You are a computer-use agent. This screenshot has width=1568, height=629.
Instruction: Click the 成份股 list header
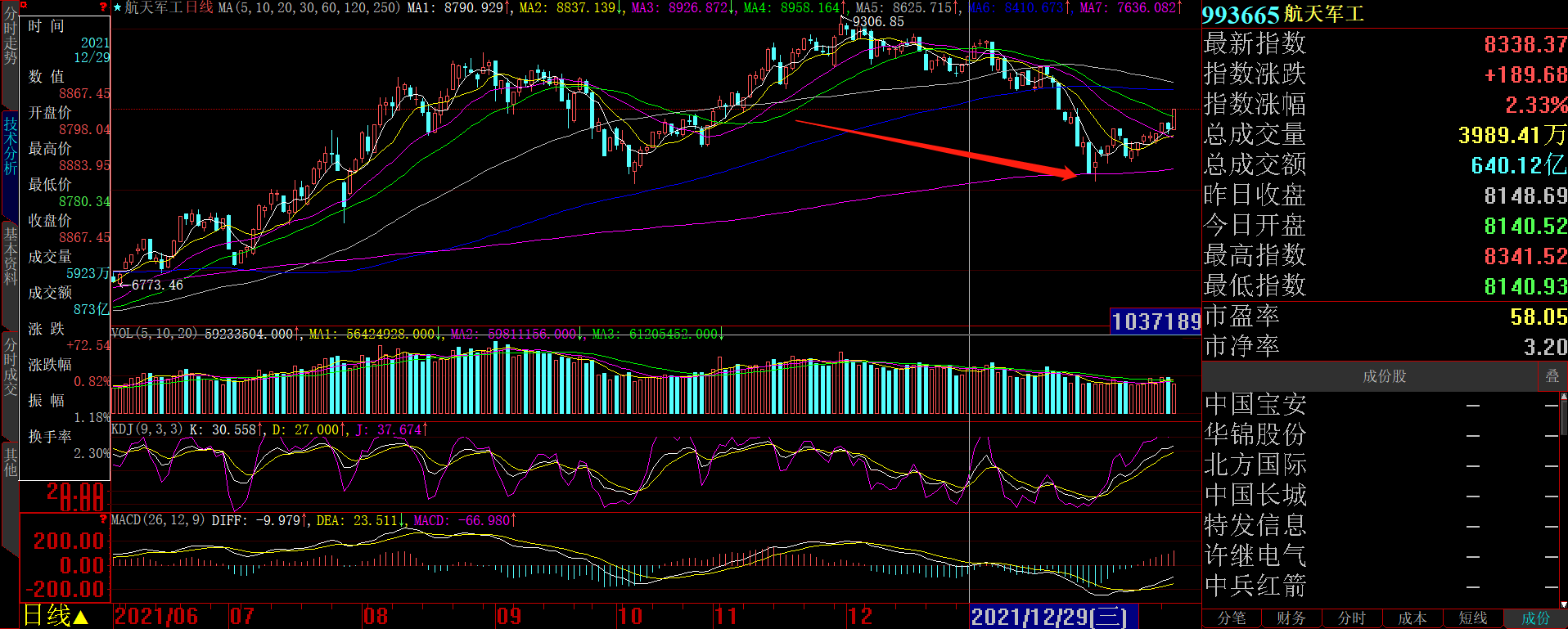coord(1384,376)
